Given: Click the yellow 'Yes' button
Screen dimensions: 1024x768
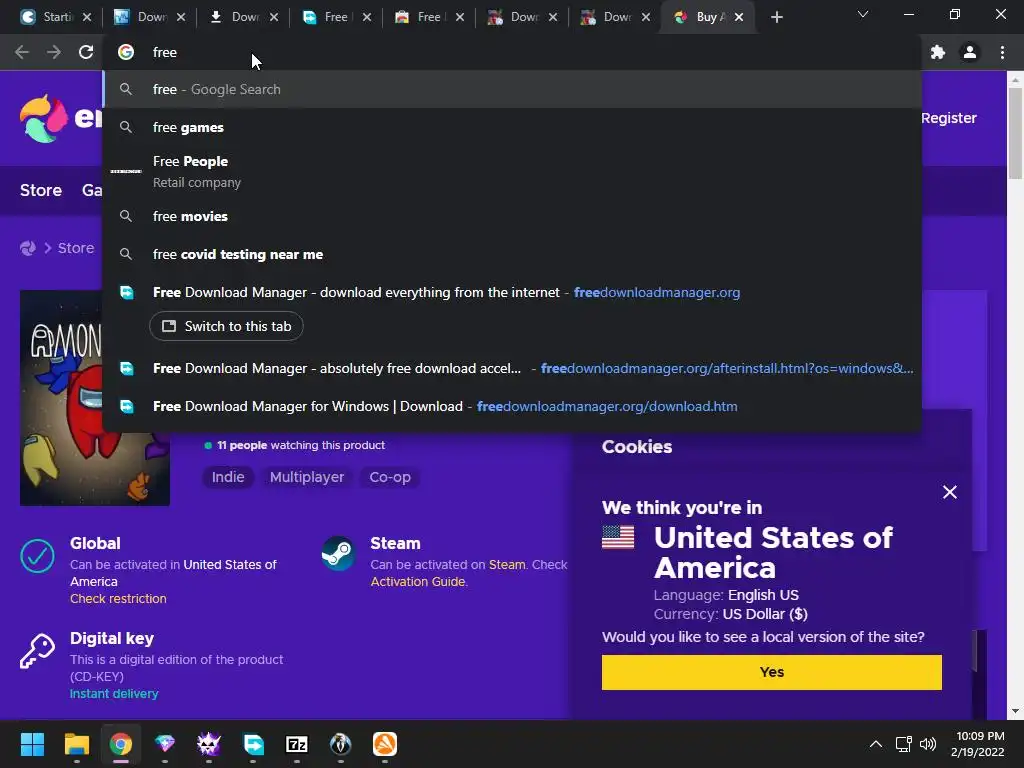Looking at the screenshot, I should (771, 672).
